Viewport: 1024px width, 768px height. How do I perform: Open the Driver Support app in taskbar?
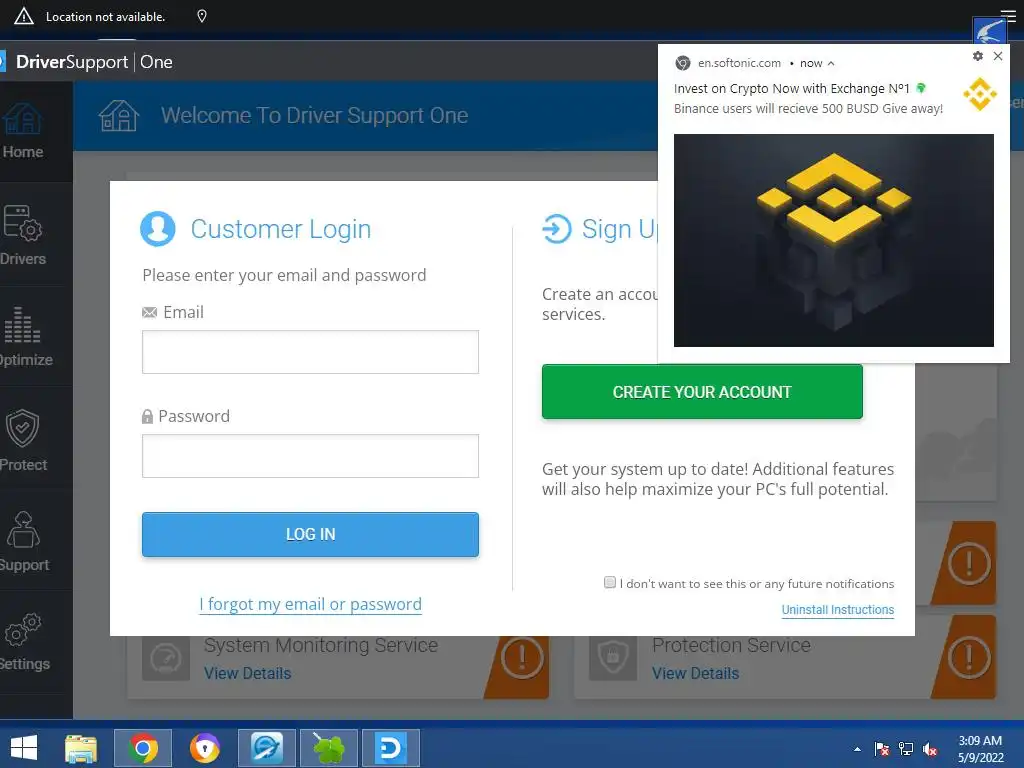click(266, 748)
